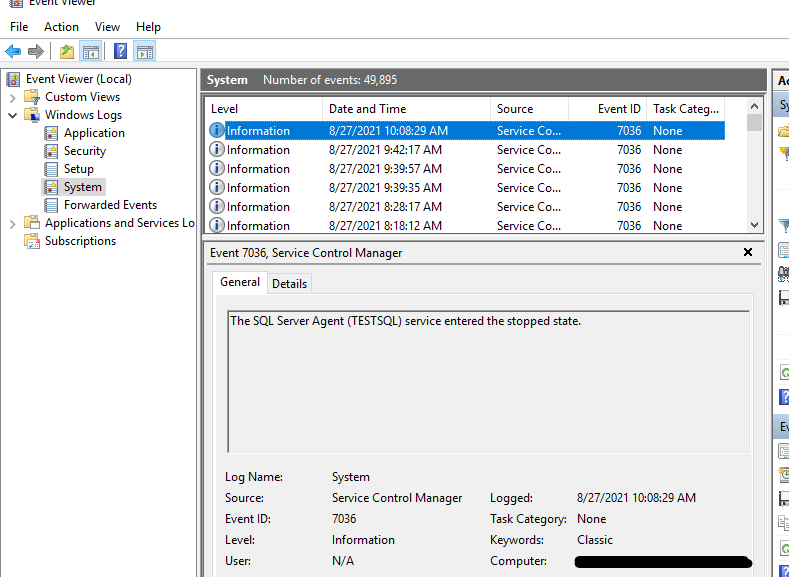The height and width of the screenshot is (577, 789).
Task: Switch to the Details tab
Action: click(x=289, y=284)
